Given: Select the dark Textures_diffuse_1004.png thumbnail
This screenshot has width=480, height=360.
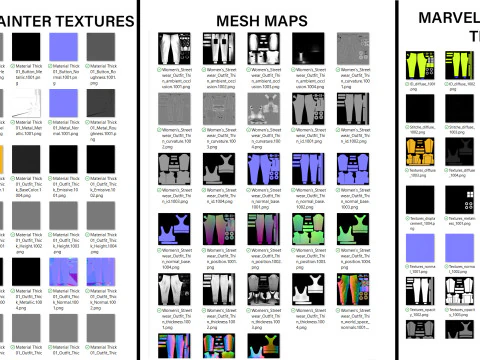Looking at the screenshot, I should click(459, 152).
